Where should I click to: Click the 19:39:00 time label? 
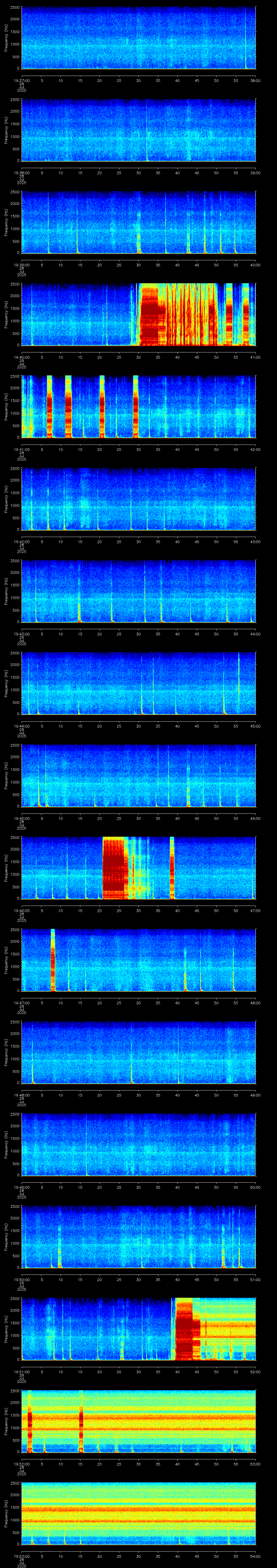click(21, 265)
